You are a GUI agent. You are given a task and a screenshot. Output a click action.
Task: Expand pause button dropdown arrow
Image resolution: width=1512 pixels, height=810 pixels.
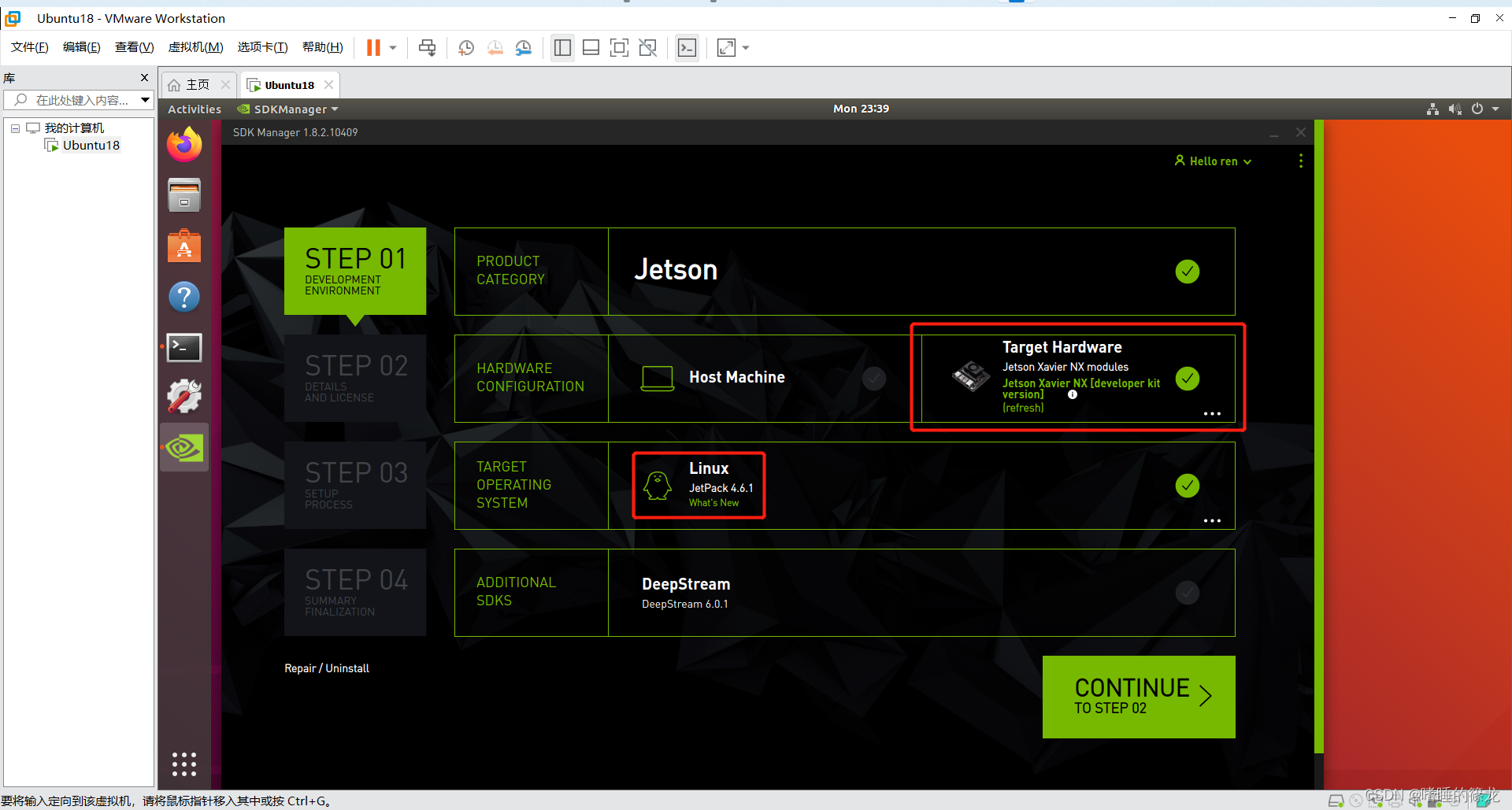[393, 48]
